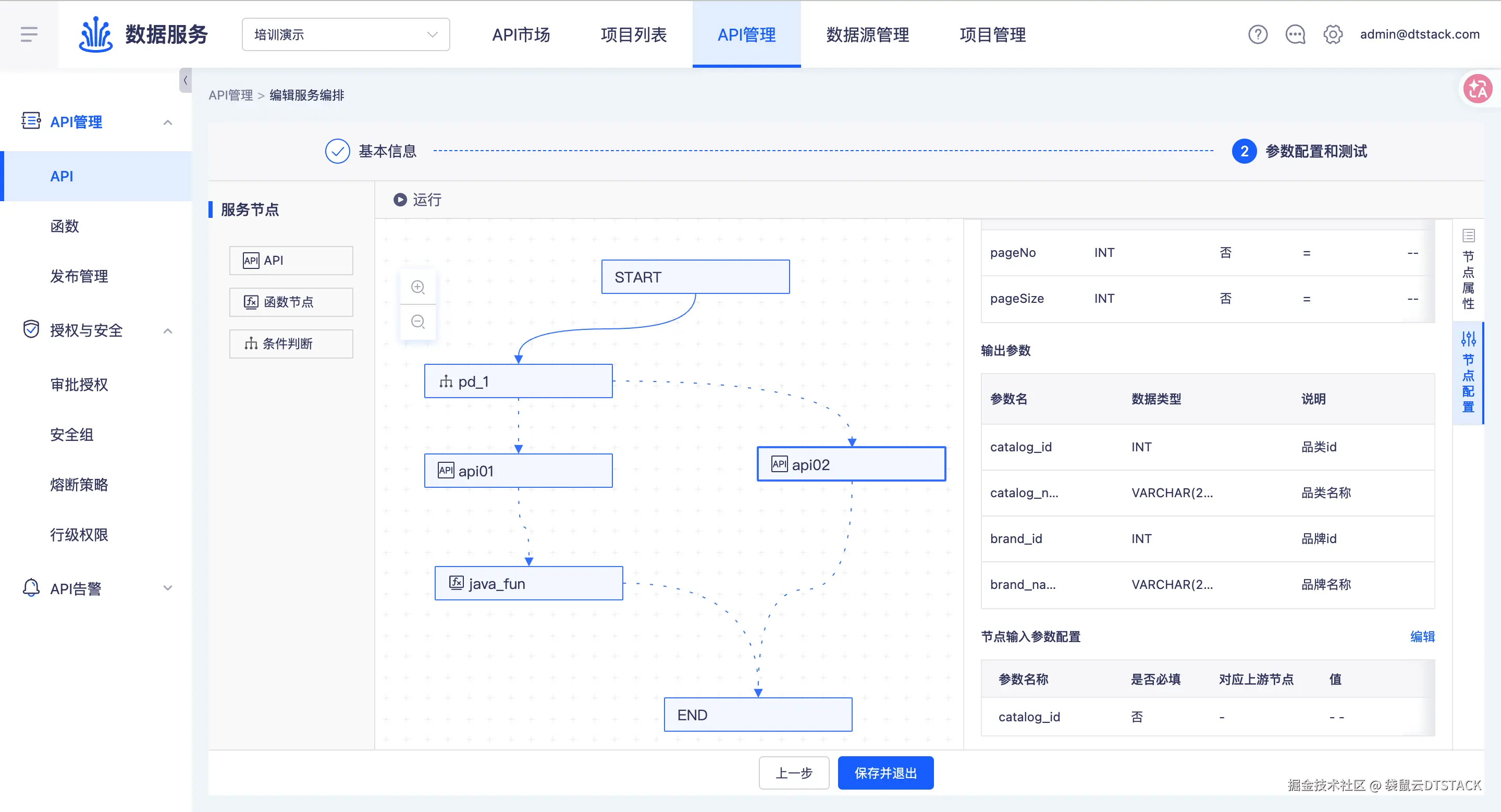Collapse the API管理 sidebar section
1501x812 pixels.
168,122
